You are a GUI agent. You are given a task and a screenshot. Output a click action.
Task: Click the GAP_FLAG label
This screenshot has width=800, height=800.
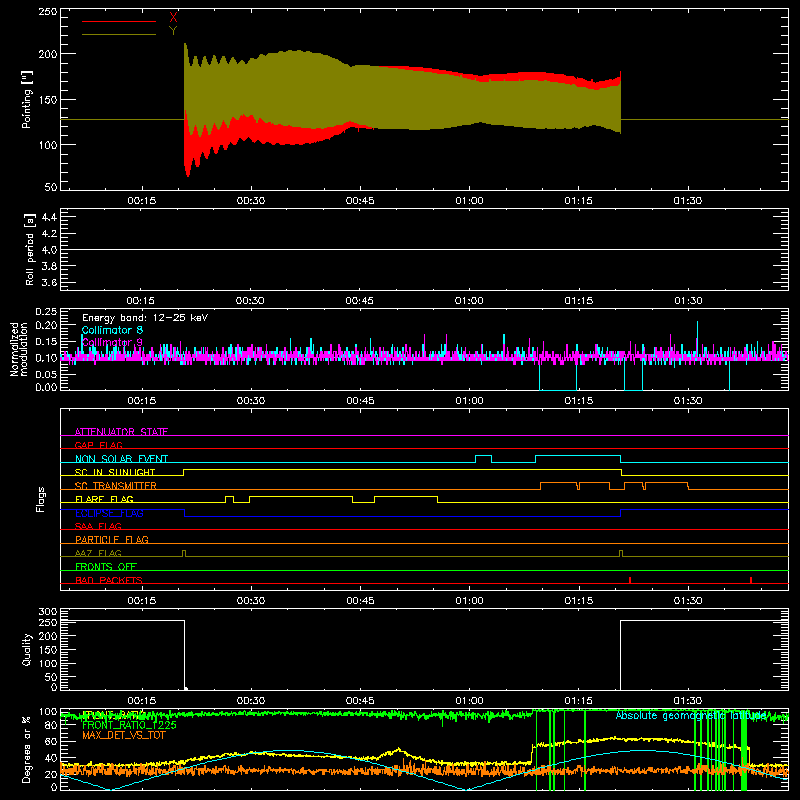(98, 445)
